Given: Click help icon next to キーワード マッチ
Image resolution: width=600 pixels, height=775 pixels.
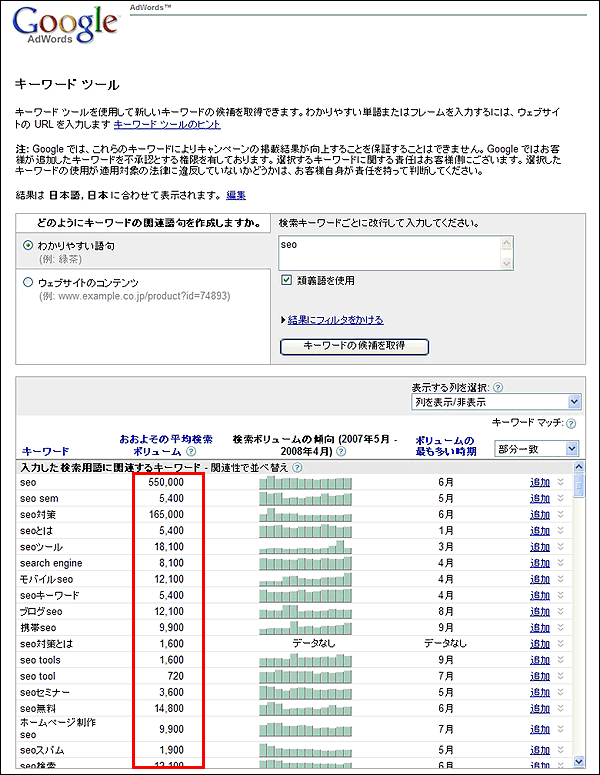Looking at the screenshot, I should (x=571, y=424).
